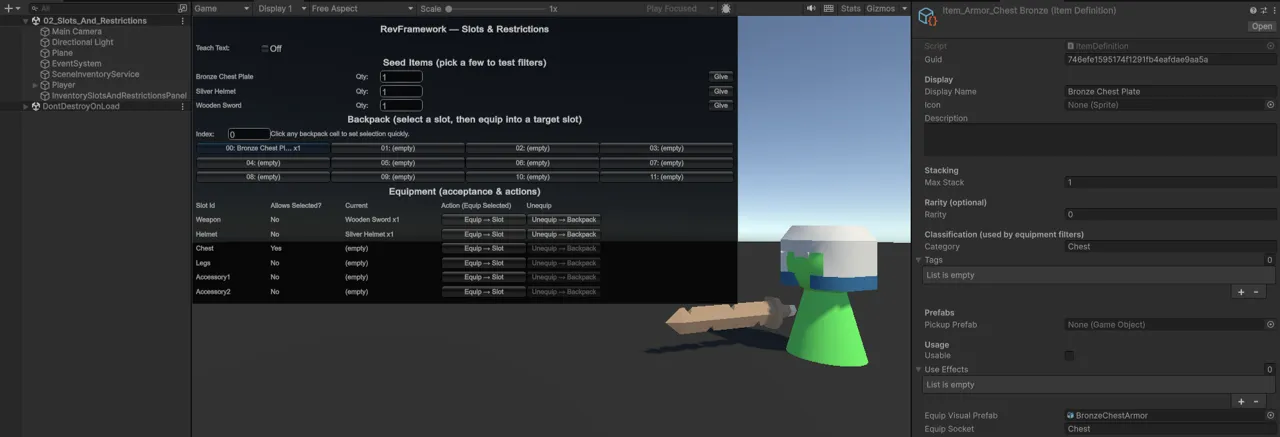
Task: Click Give for Bronze Chest Plate
Action: 721,77
